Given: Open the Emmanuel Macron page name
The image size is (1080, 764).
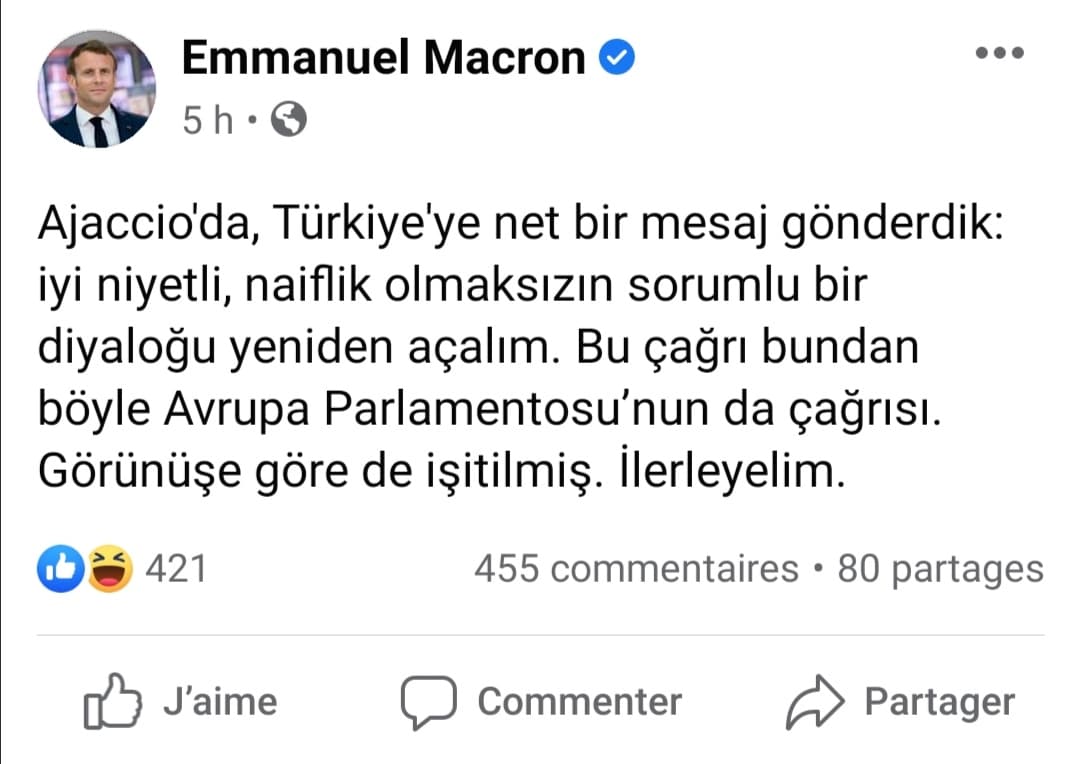Looking at the screenshot, I should (x=383, y=60).
